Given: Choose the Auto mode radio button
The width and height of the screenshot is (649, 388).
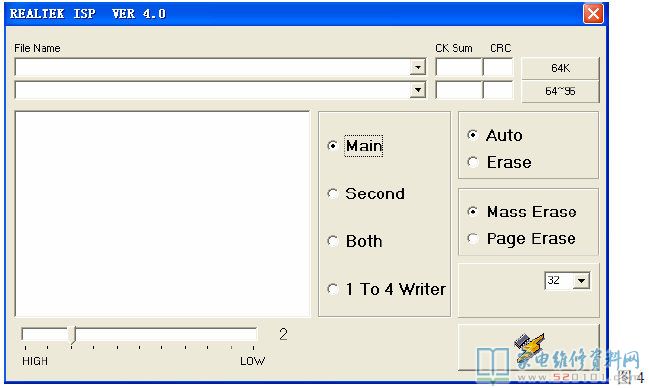Looking at the screenshot, I should [x=473, y=135].
